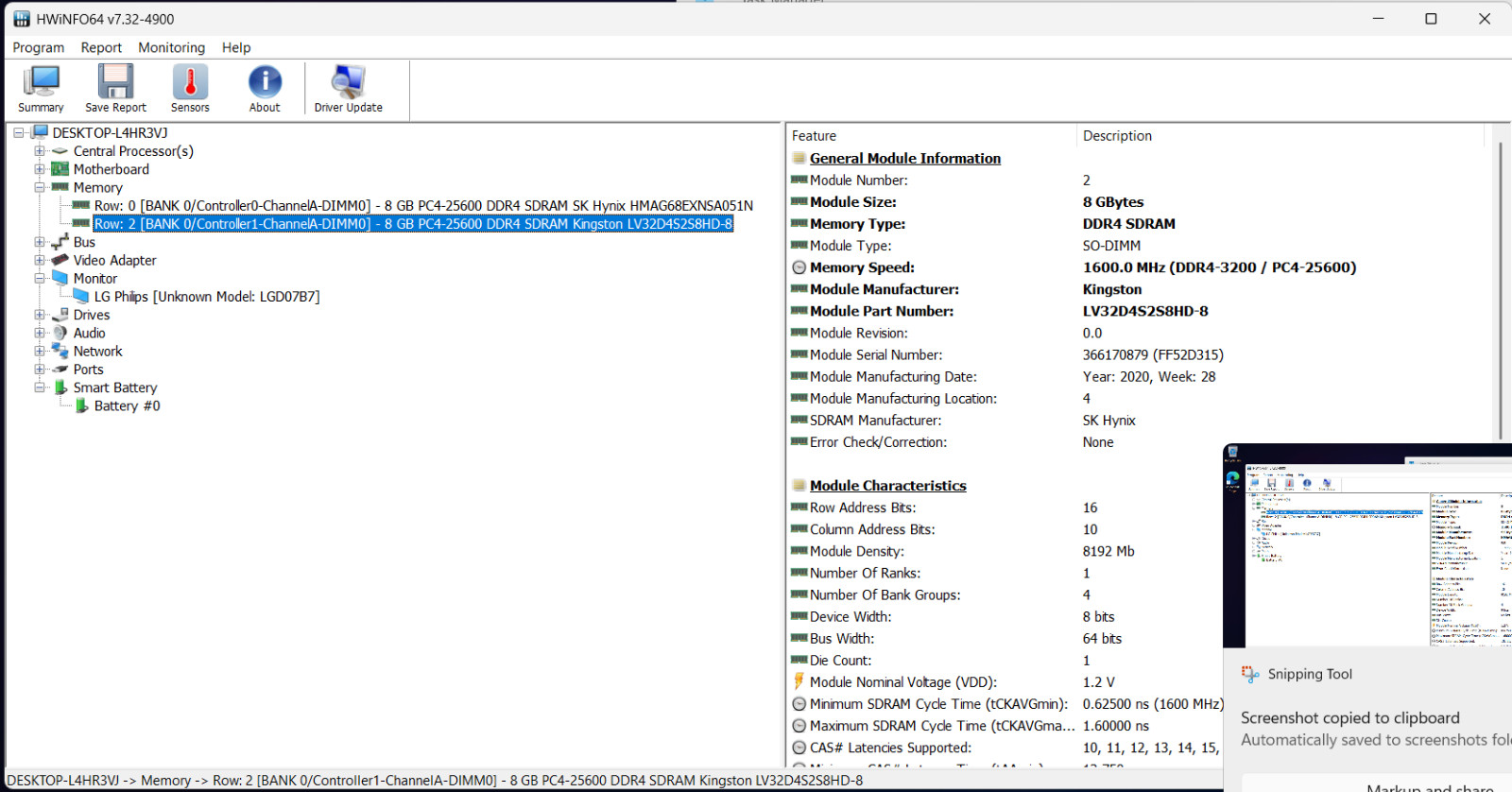The width and height of the screenshot is (1512, 792).
Task: Expand the Central Processor(s) node
Action: (40, 151)
